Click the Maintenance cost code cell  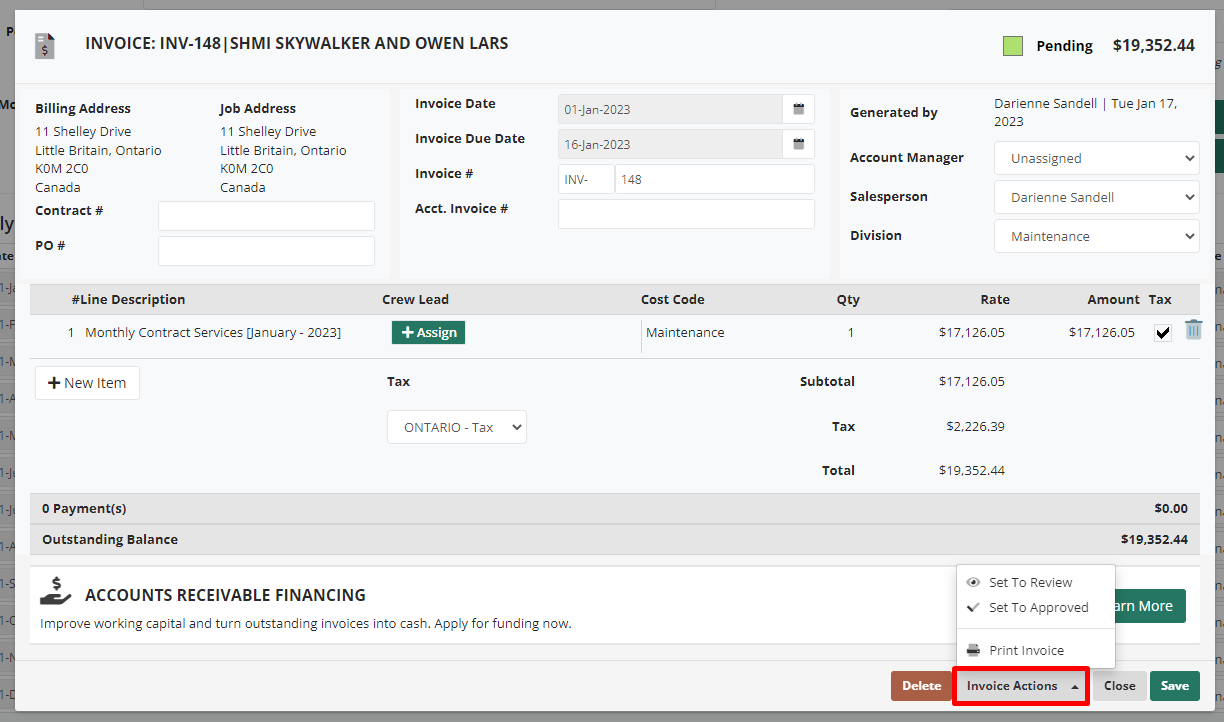(685, 332)
